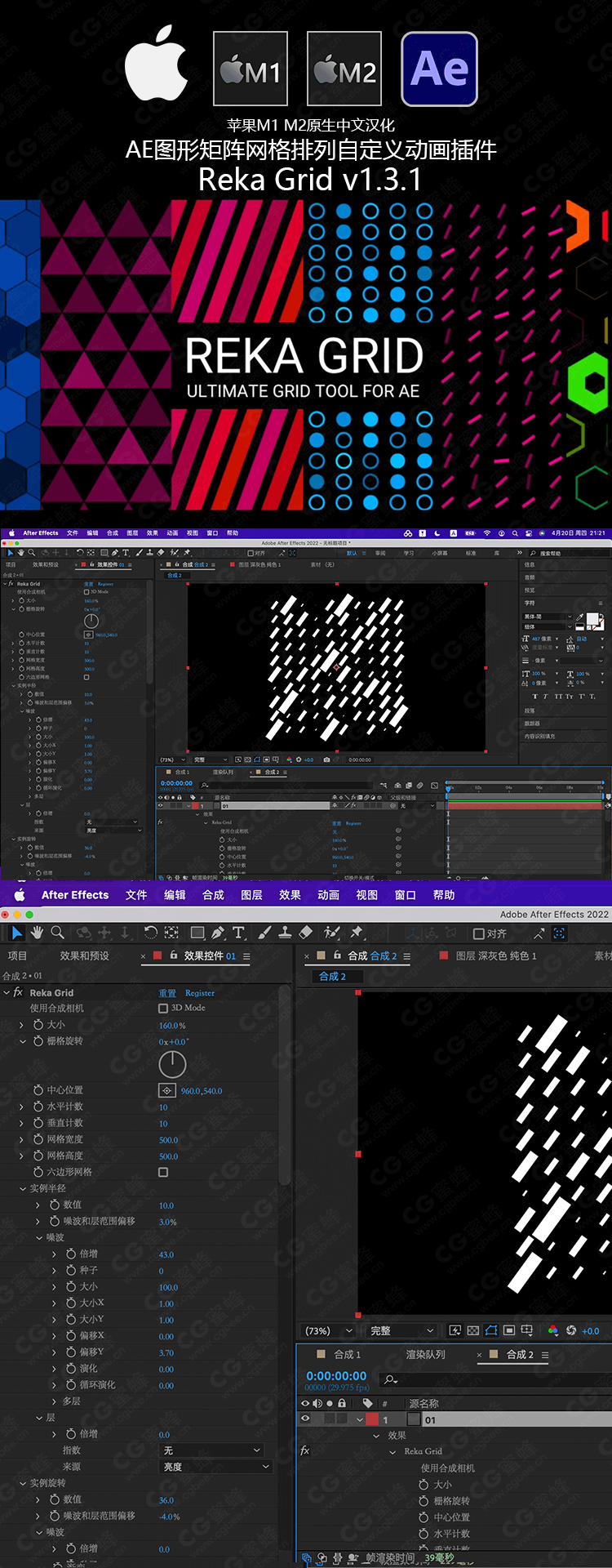
Task: Open the 合成 menu in the enlarged menu bar
Action: [213, 895]
